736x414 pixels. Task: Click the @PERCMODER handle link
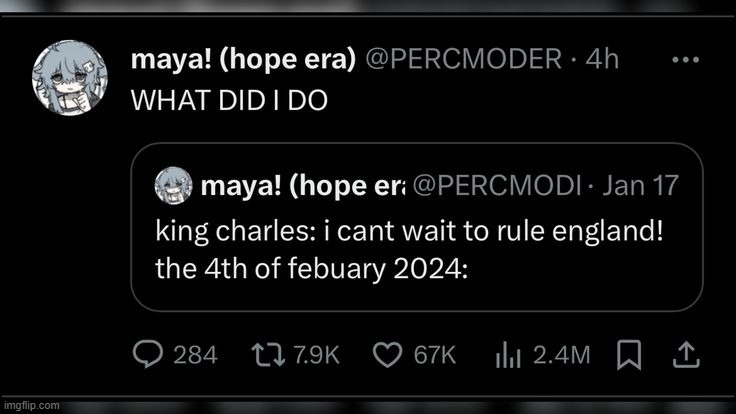pyautogui.click(x=463, y=59)
